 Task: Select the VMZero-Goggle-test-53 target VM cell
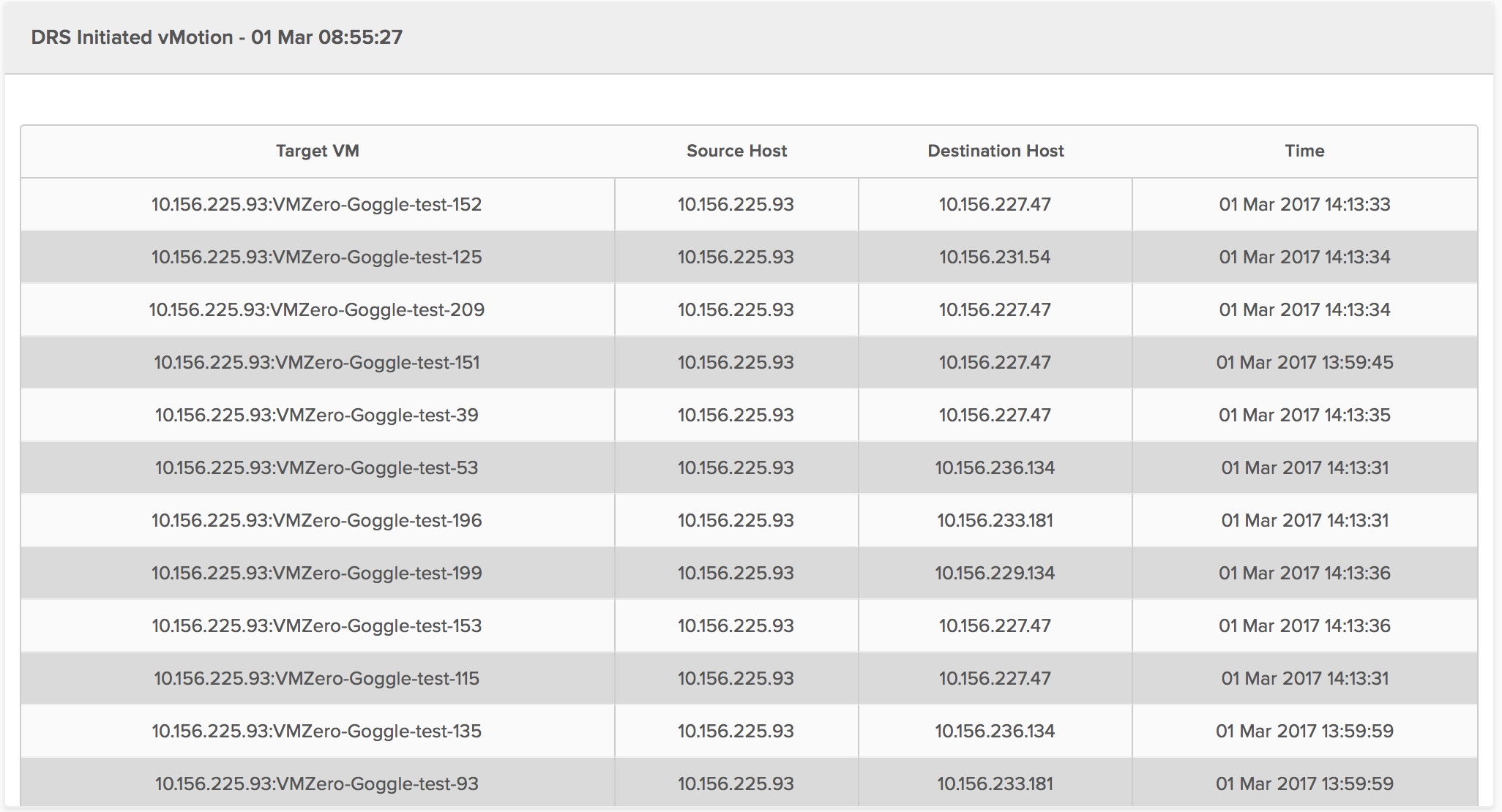(317, 467)
